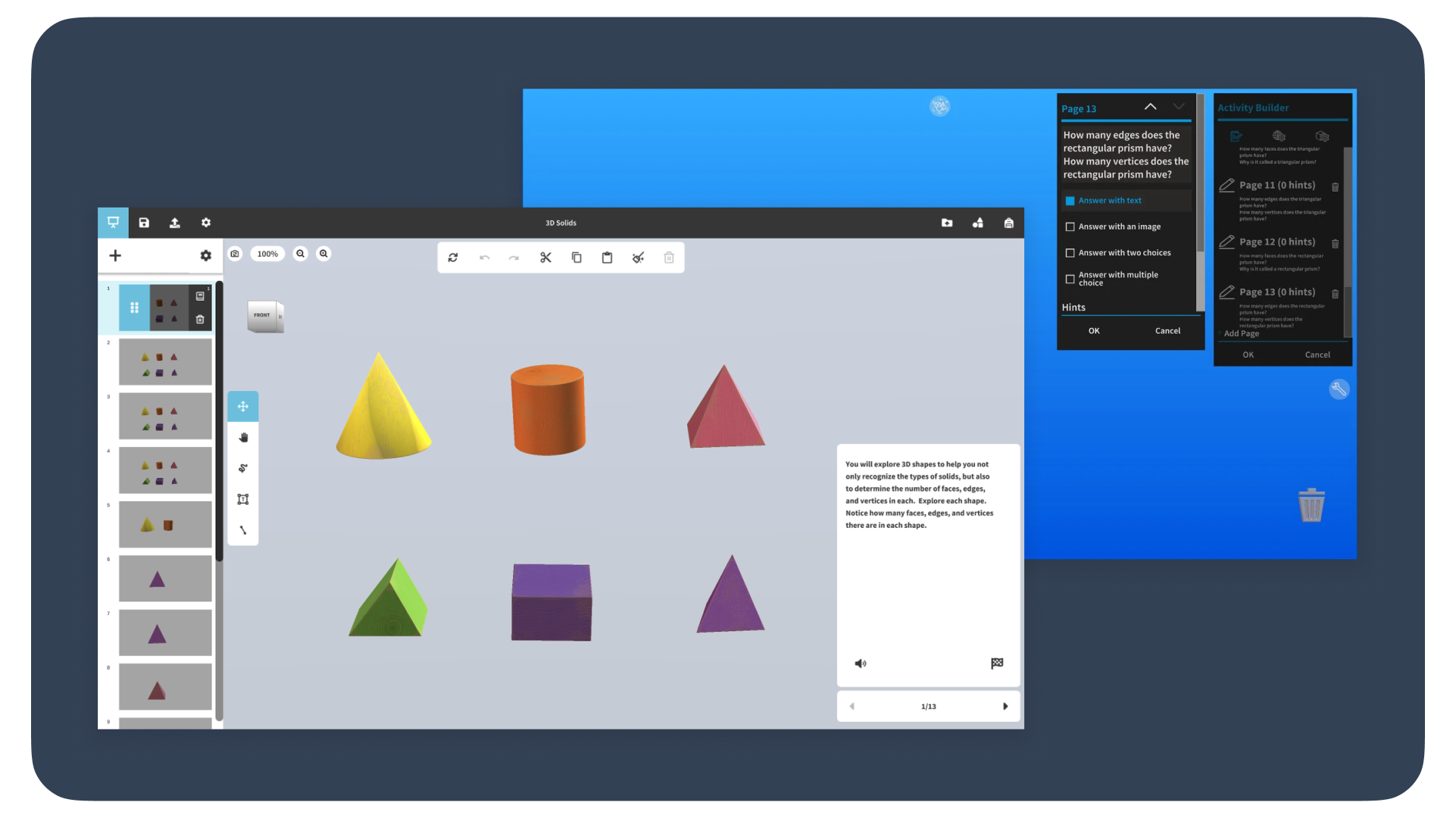Collapse Page 13 panel using the up chevron
This screenshot has width=1456, height=818.
(x=1150, y=107)
